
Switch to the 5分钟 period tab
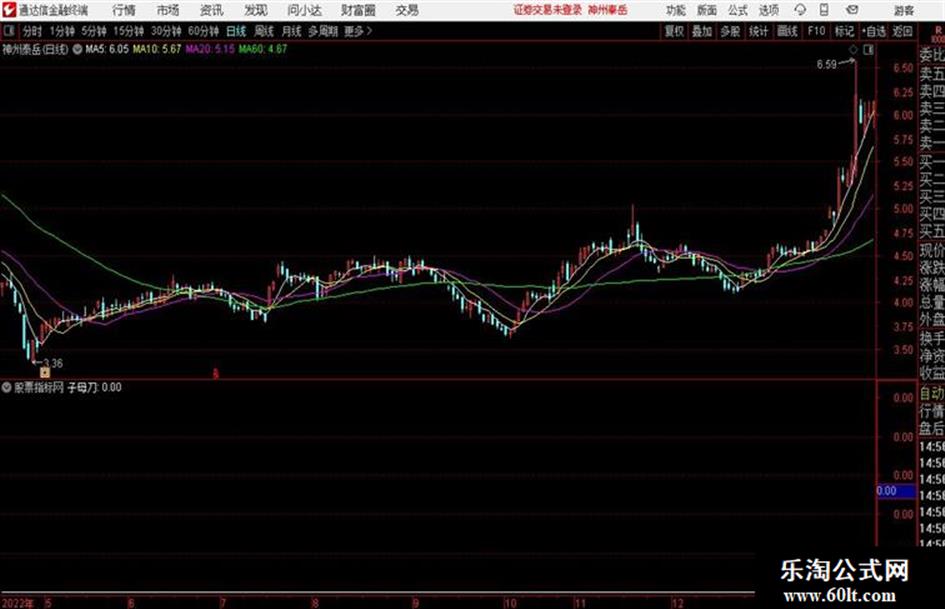click(94, 31)
